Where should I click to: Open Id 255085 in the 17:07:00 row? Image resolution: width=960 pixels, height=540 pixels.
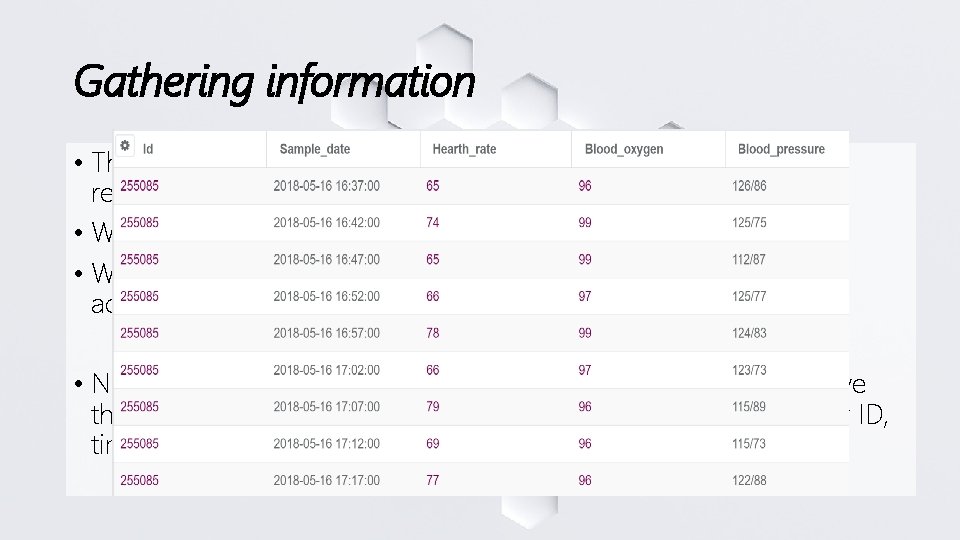click(x=140, y=407)
